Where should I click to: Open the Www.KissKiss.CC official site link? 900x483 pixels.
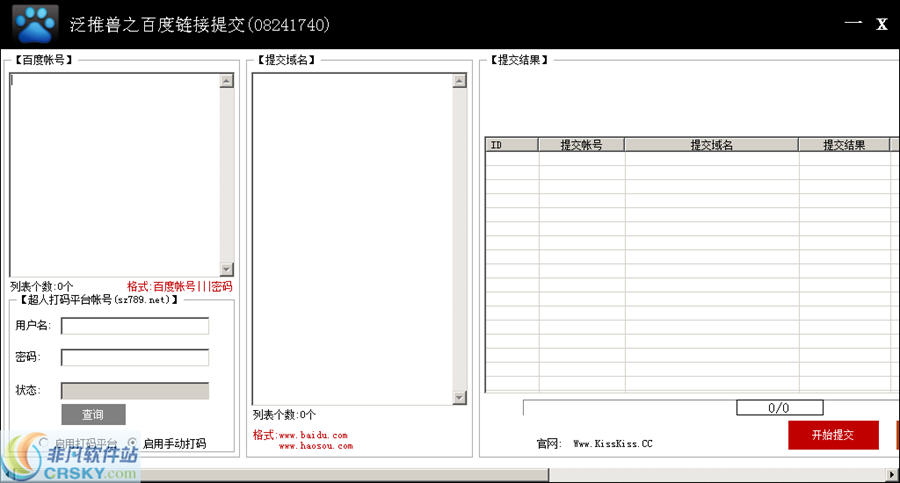tap(613, 443)
